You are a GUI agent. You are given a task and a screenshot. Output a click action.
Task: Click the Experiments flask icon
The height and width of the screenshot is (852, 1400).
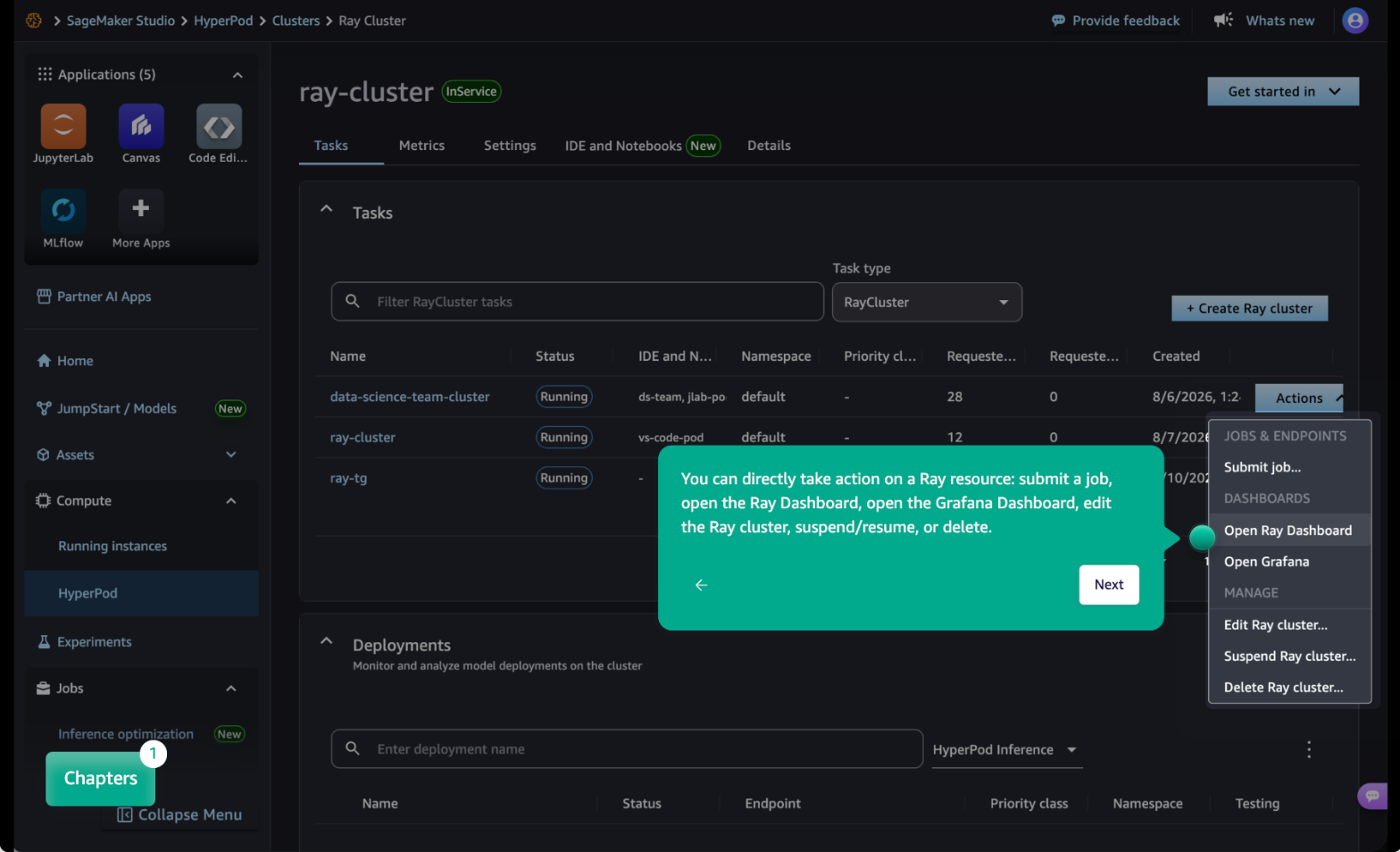[44, 642]
